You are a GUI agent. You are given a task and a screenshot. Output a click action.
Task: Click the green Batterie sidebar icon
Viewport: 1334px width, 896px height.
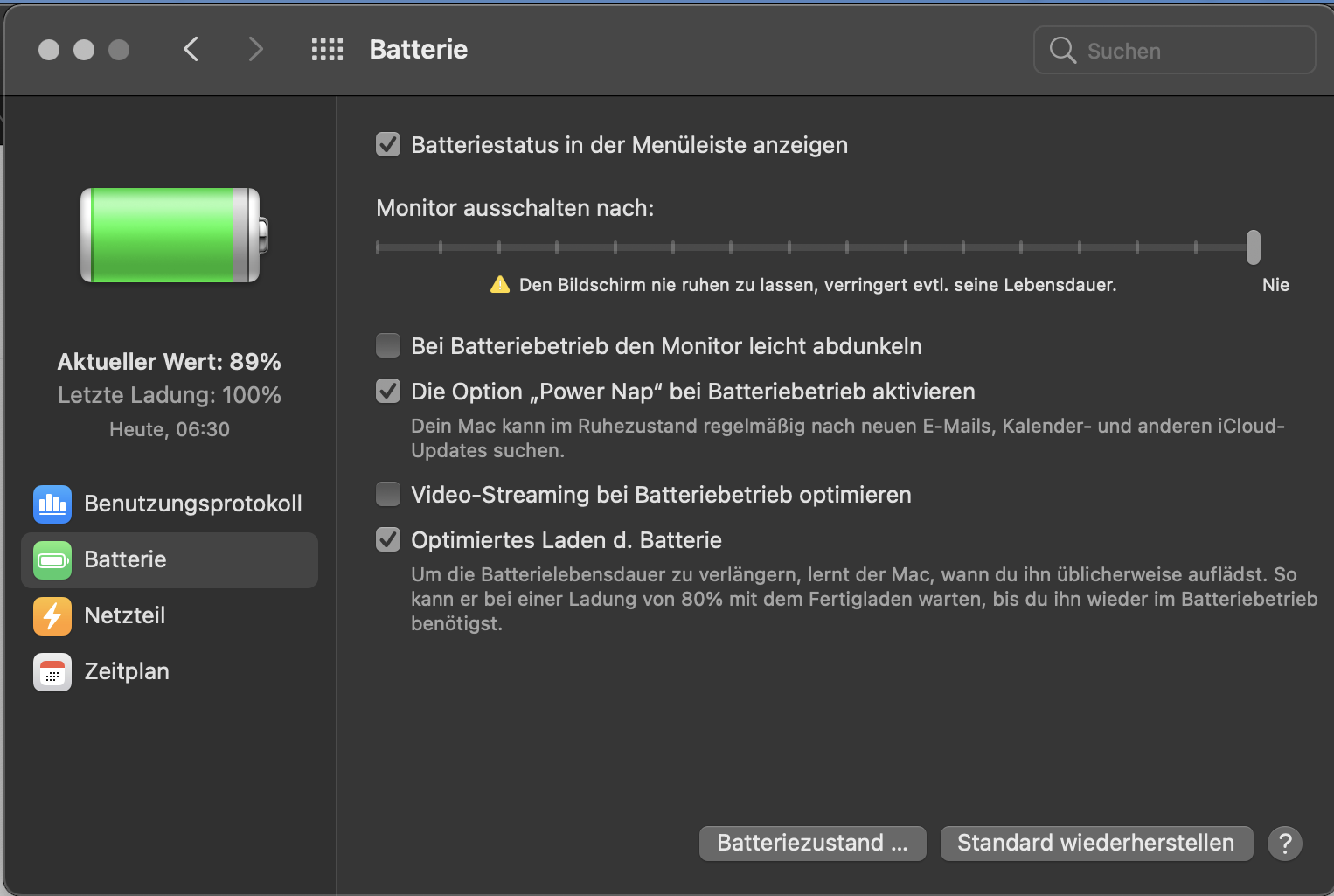tap(52, 560)
